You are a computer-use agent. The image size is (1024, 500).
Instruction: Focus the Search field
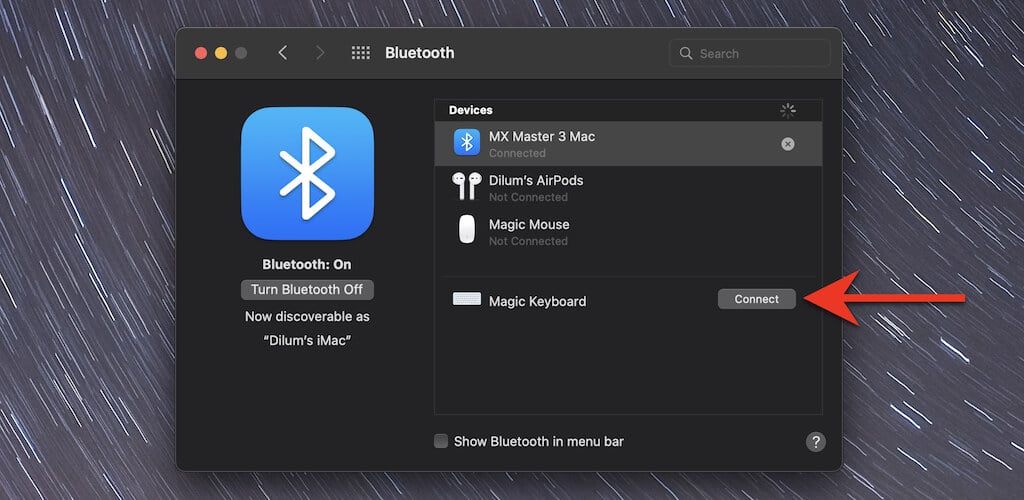tap(750, 54)
